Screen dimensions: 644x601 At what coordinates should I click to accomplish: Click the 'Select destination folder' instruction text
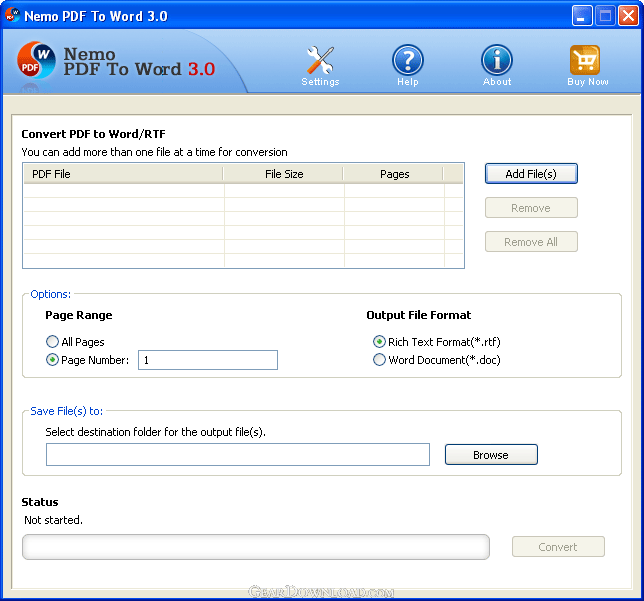pos(156,432)
